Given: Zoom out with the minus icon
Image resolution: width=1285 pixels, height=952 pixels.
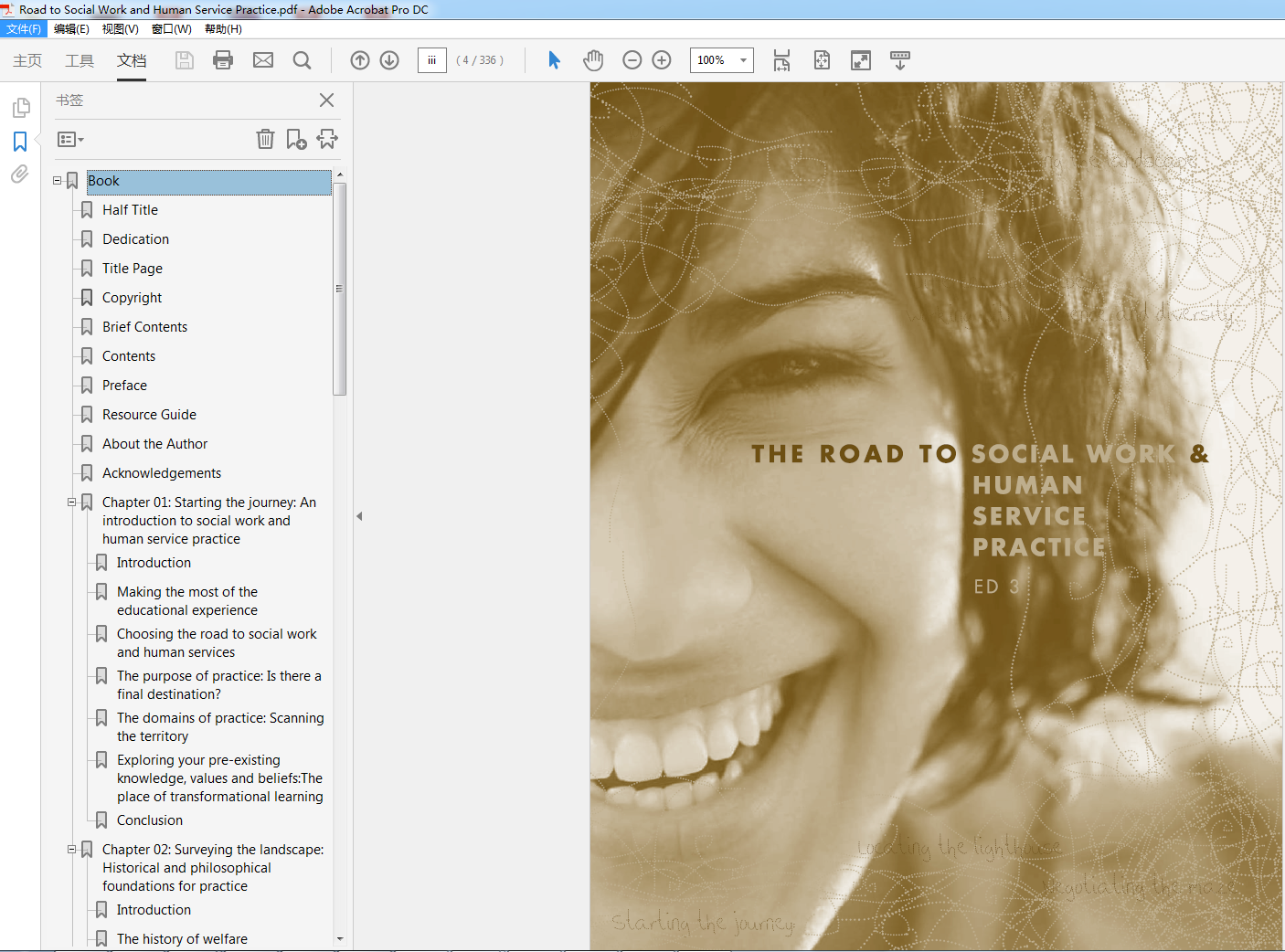Looking at the screenshot, I should pos(632,60).
